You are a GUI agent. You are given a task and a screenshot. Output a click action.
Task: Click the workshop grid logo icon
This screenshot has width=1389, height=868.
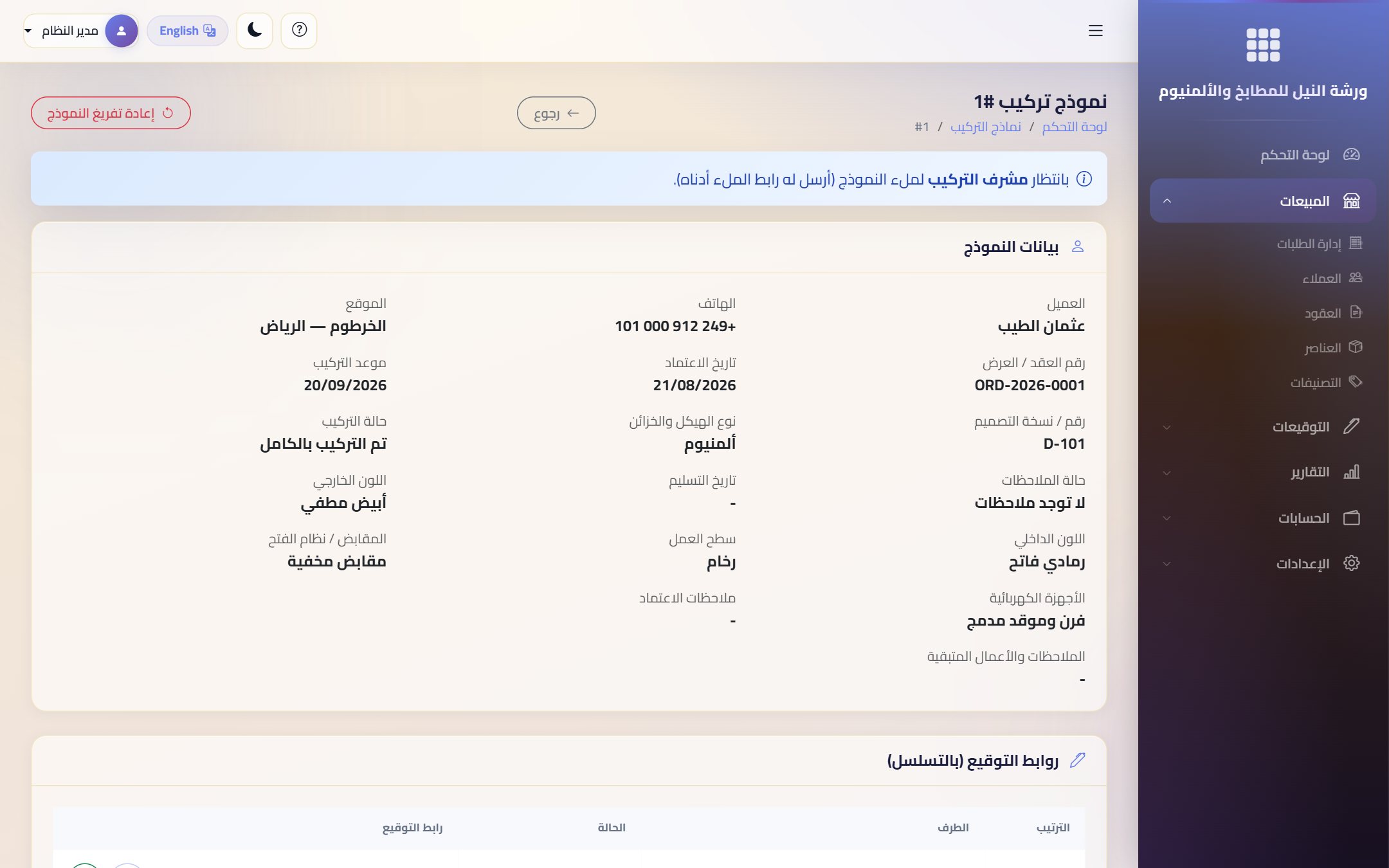click(x=1263, y=44)
